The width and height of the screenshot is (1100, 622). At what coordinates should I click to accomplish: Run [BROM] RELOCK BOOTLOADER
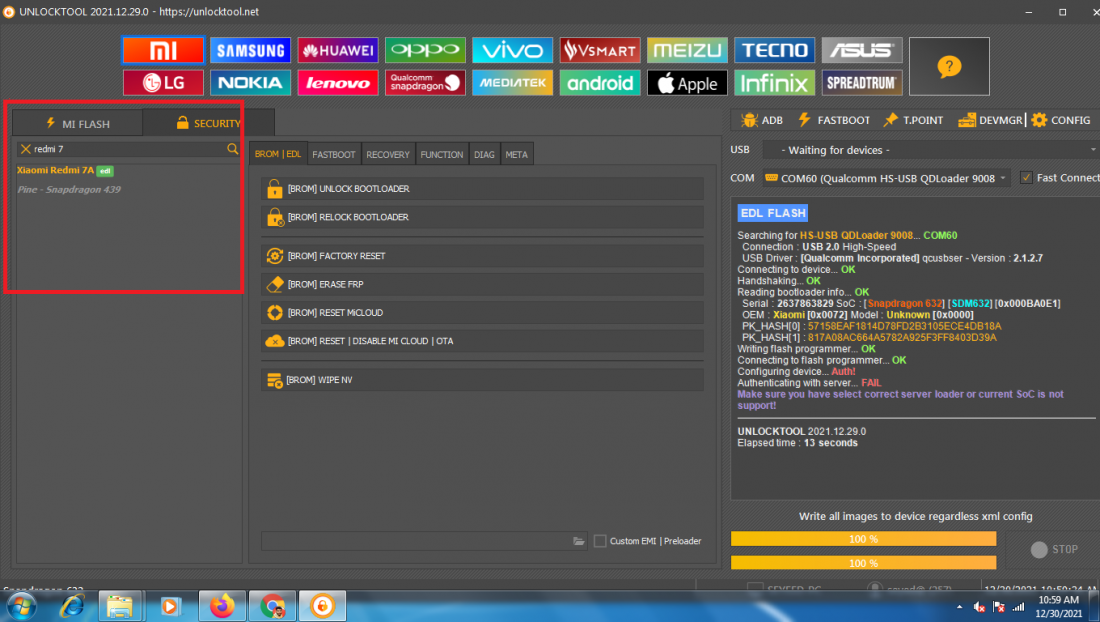point(482,217)
